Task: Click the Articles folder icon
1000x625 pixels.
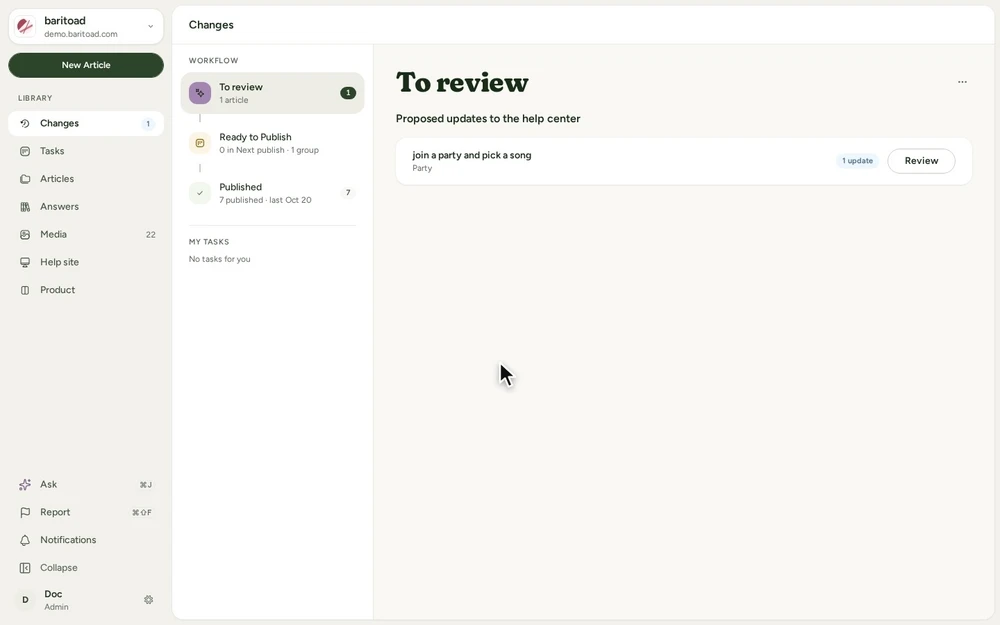Action: [25, 179]
